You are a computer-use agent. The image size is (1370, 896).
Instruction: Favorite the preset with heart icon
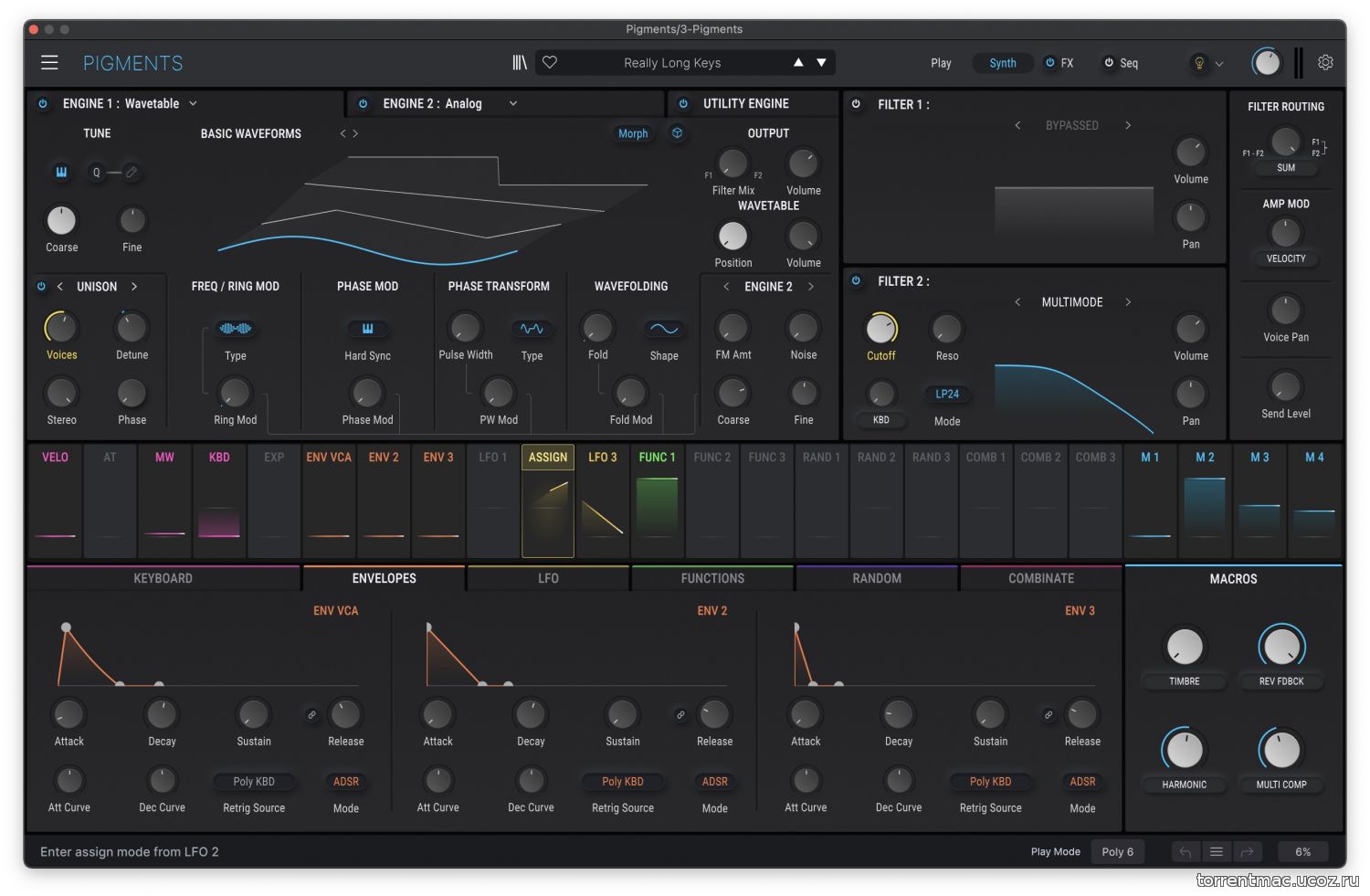tap(550, 62)
